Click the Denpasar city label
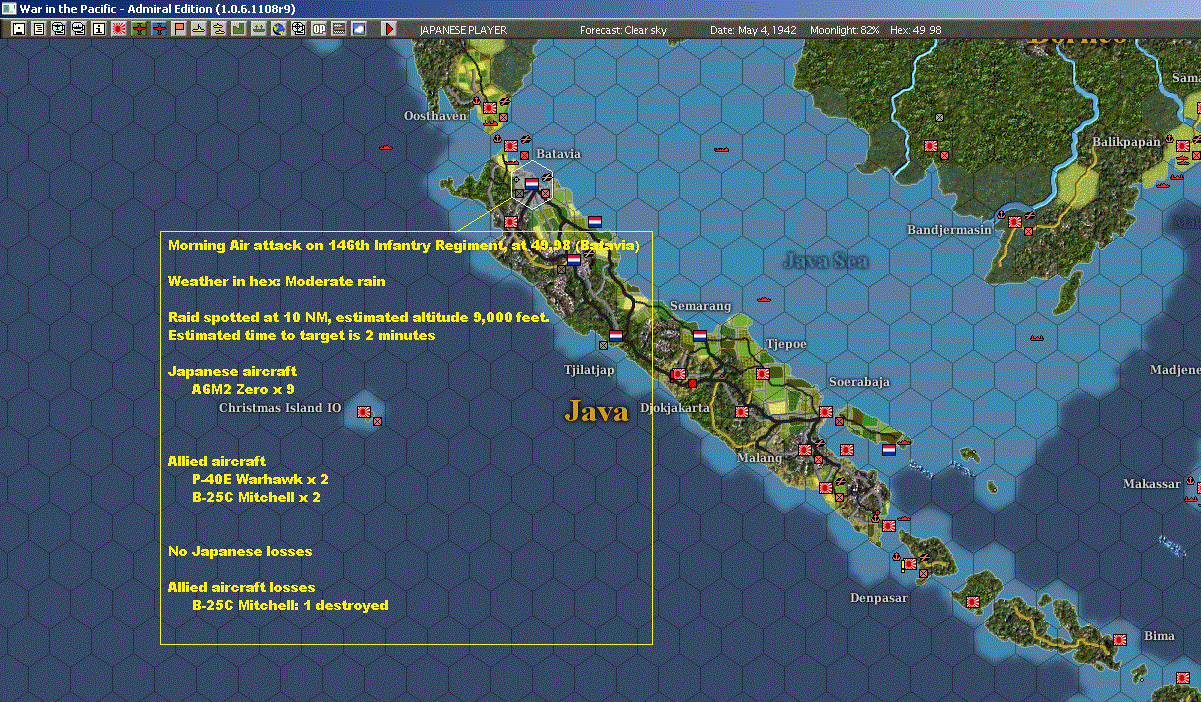This screenshot has height=702, width=1201. tap(878, 598)
